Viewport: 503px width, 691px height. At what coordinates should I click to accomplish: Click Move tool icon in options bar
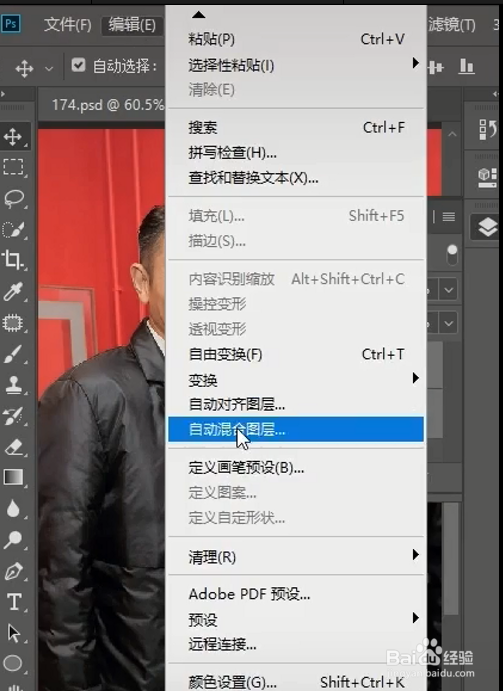point(24,68)
